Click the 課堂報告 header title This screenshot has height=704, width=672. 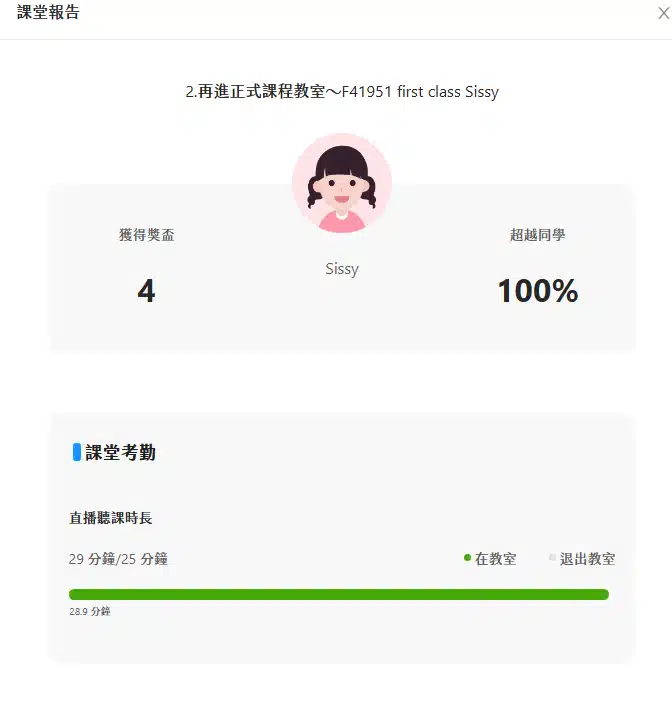pyautogui.click(x=48, y=14)
